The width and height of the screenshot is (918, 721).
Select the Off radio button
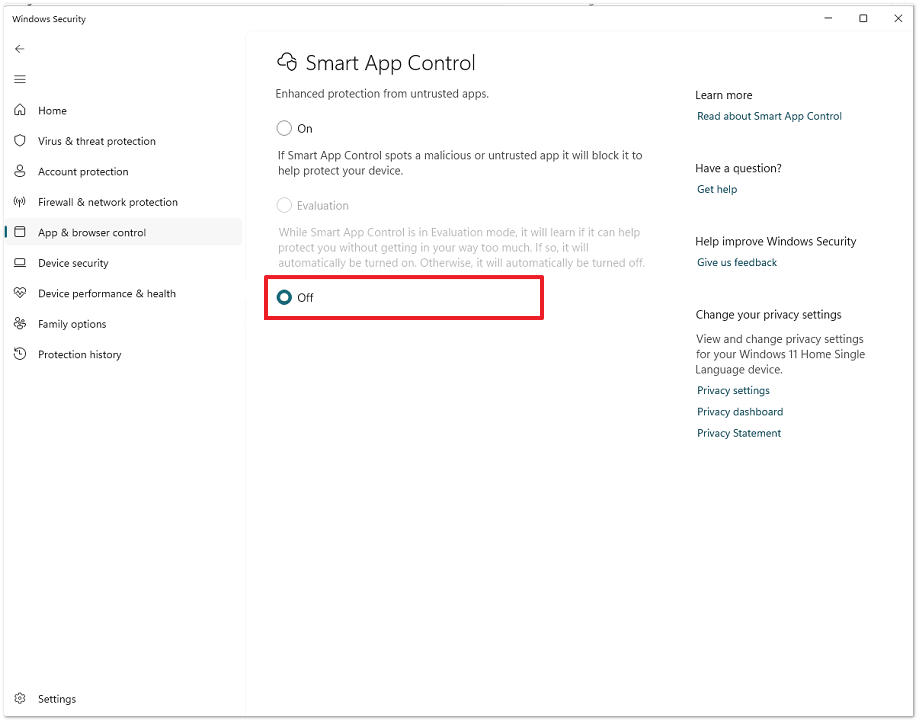pyautogui.click(x=285, y=297)
